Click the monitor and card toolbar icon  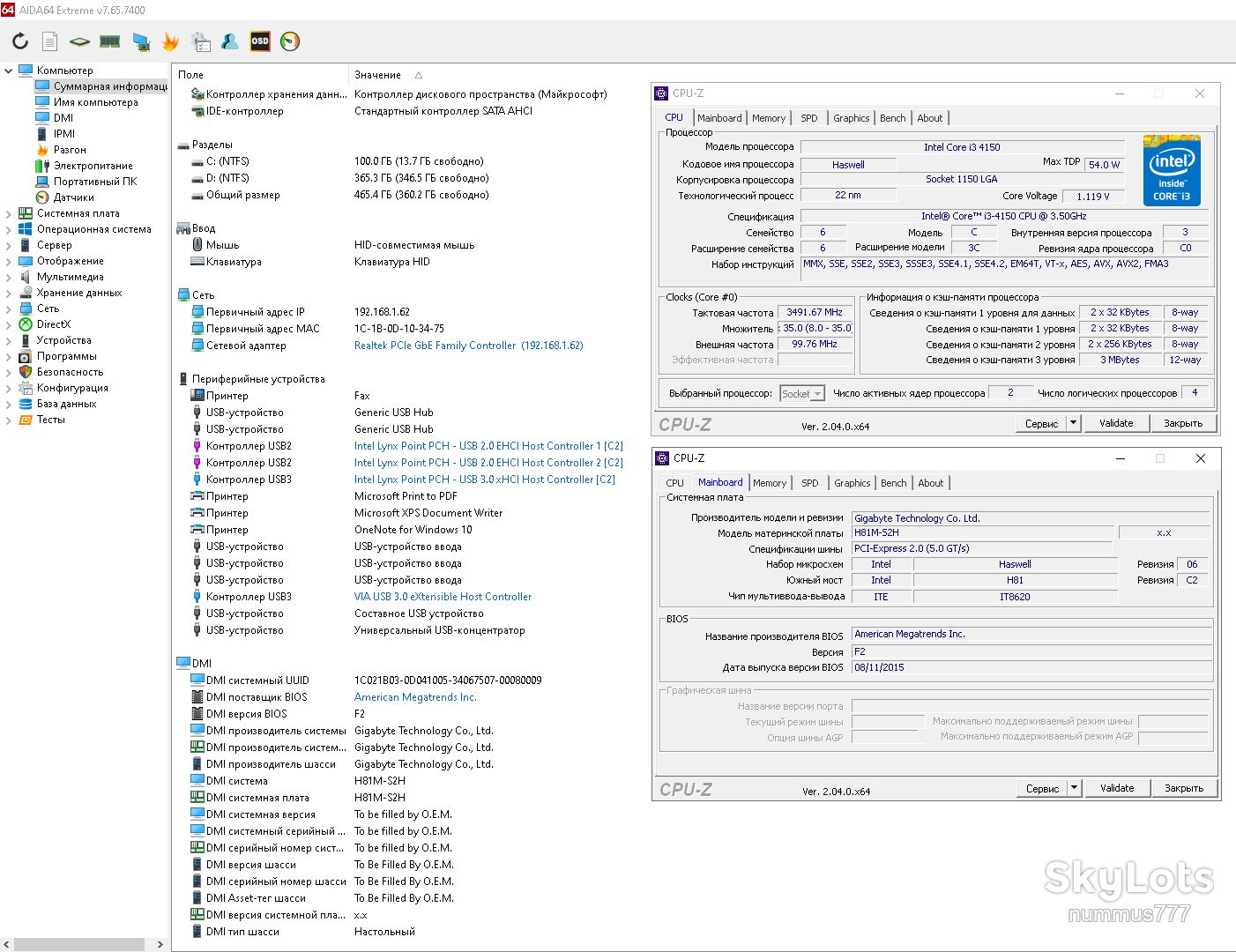(x=141, y=41)
